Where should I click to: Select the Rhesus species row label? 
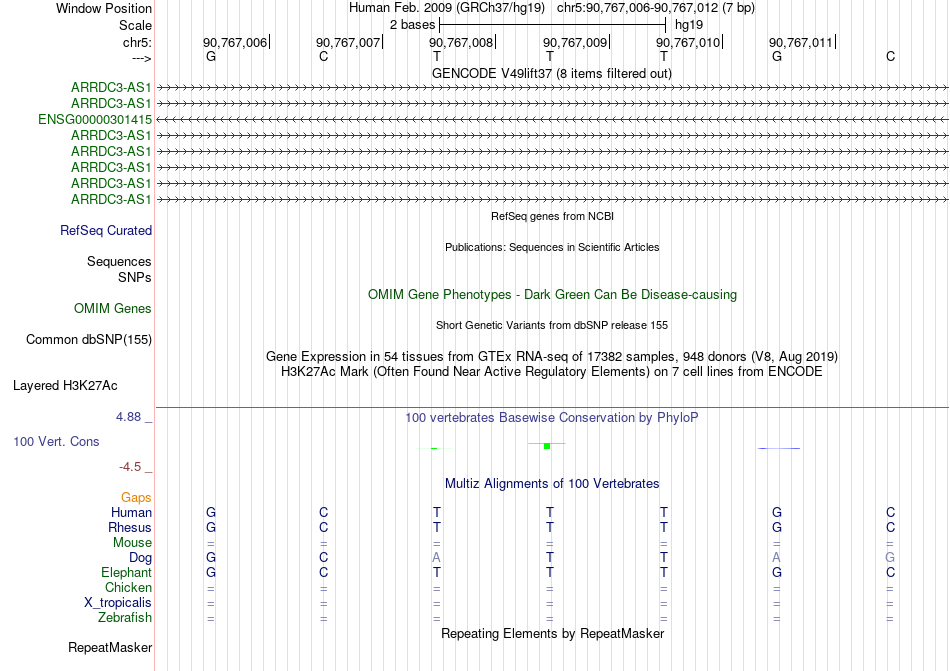(130, 527)
